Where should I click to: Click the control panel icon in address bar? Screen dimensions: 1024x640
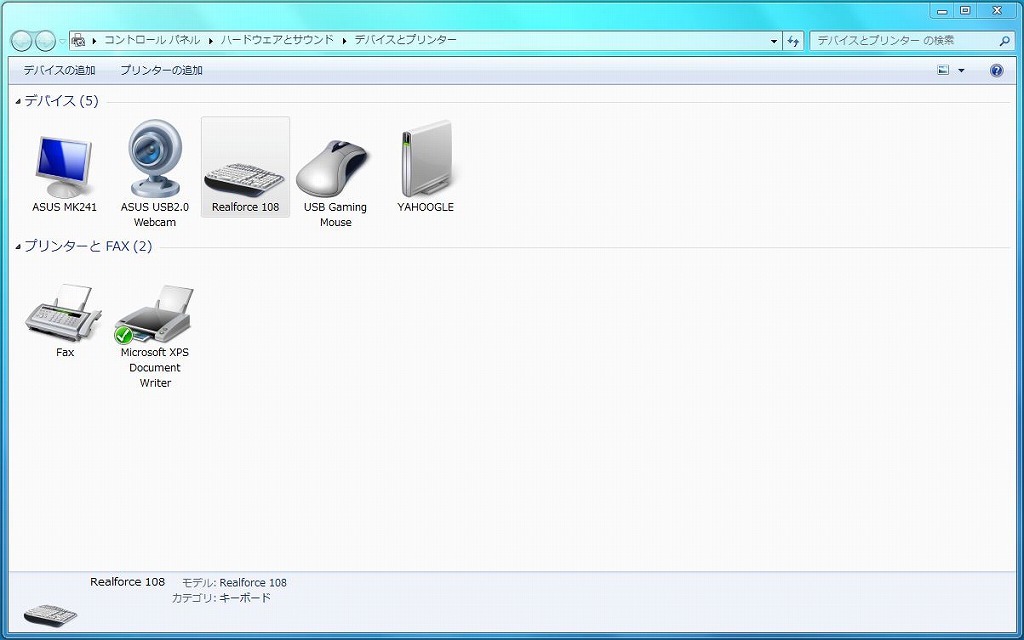78,40
